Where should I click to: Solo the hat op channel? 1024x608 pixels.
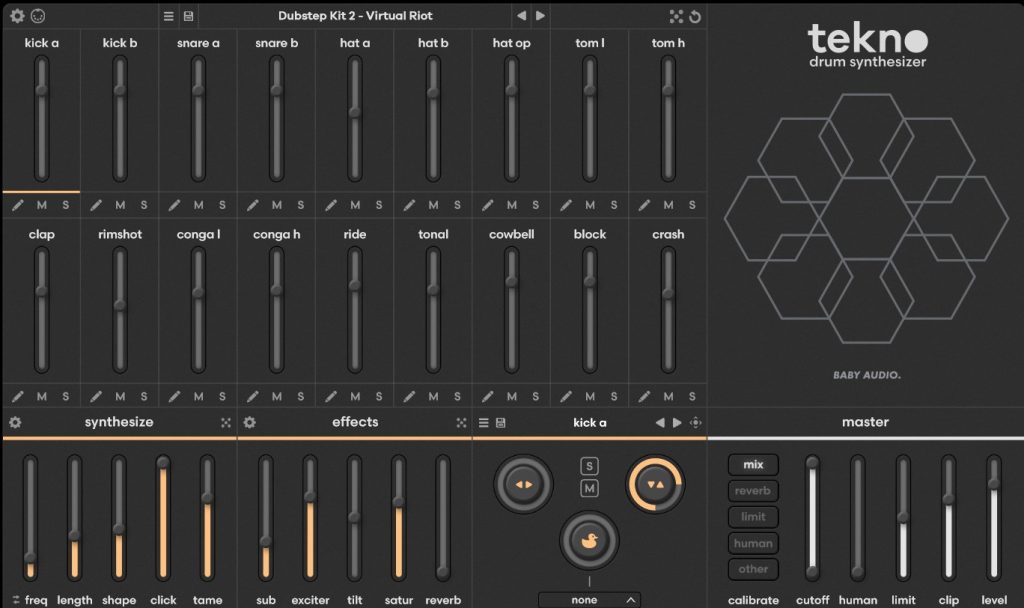pyautogui.click(x=535, y=205)
